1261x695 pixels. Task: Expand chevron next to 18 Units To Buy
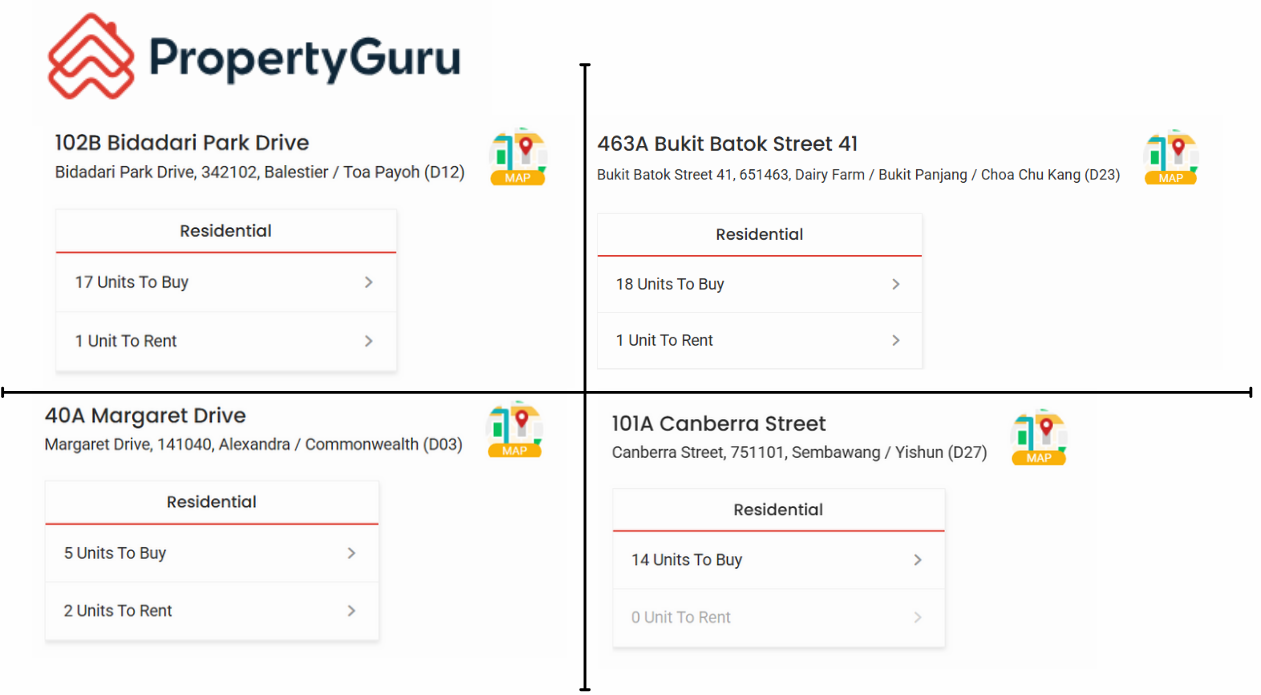tap(896, 285)
